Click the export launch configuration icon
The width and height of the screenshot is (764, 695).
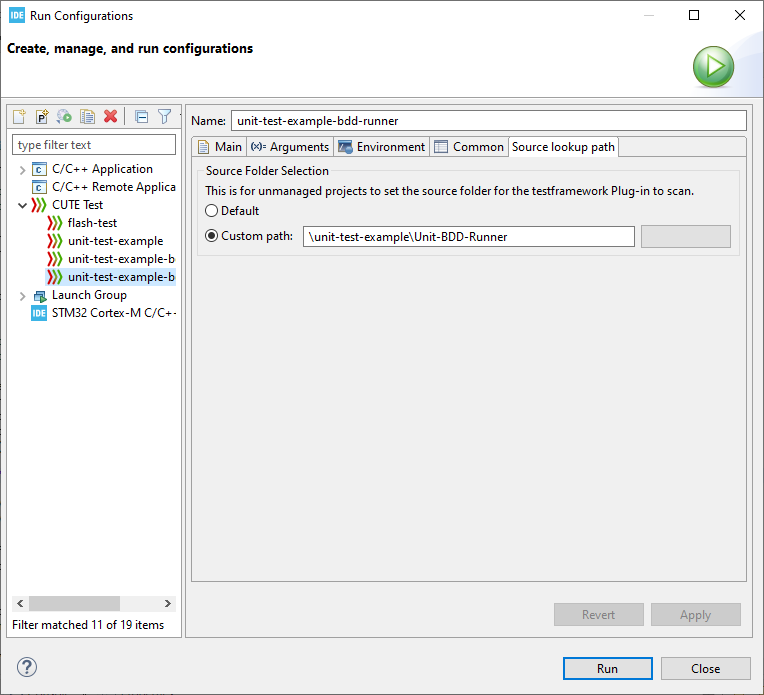[64, 116]
